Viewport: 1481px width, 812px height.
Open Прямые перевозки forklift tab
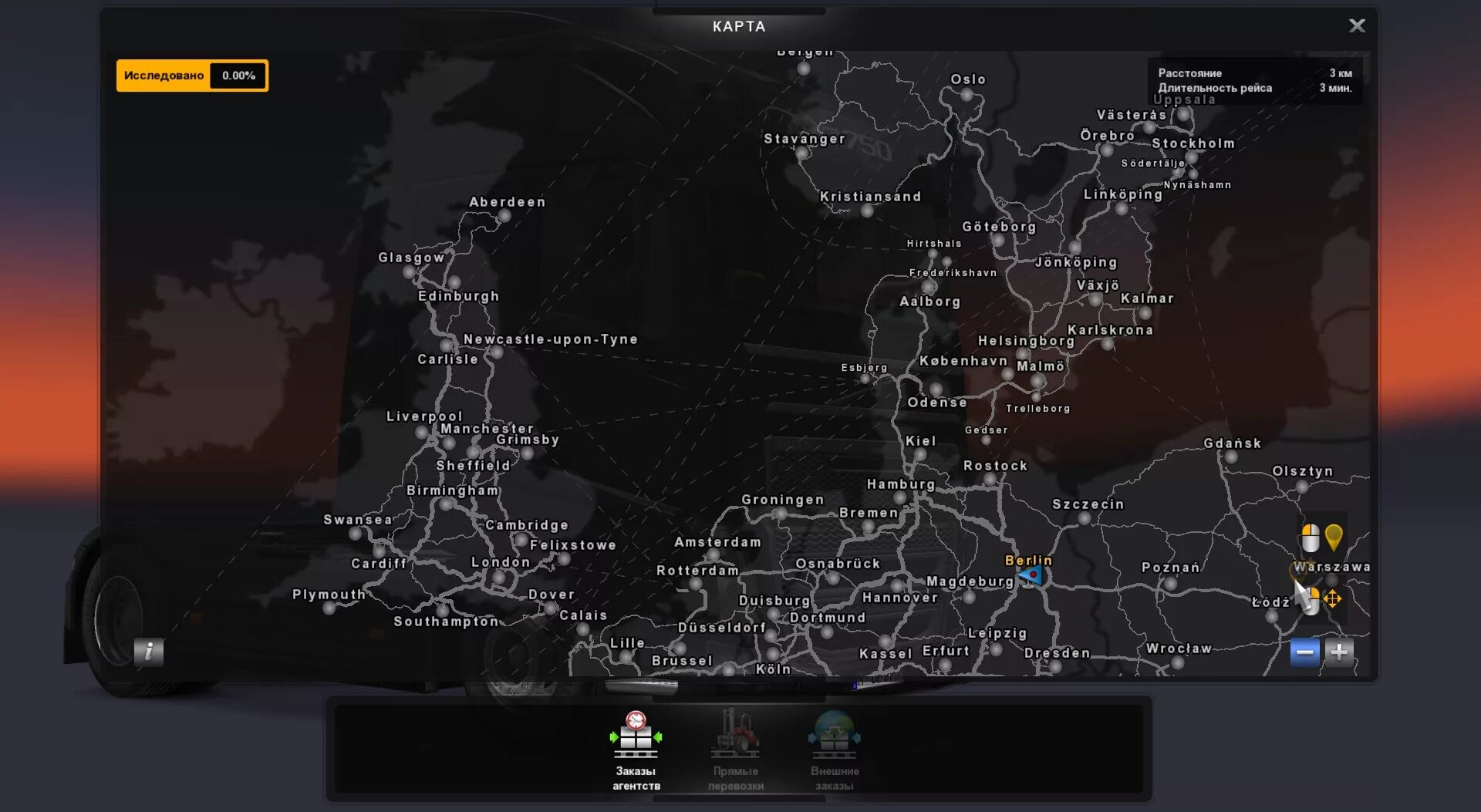[736, 750]
